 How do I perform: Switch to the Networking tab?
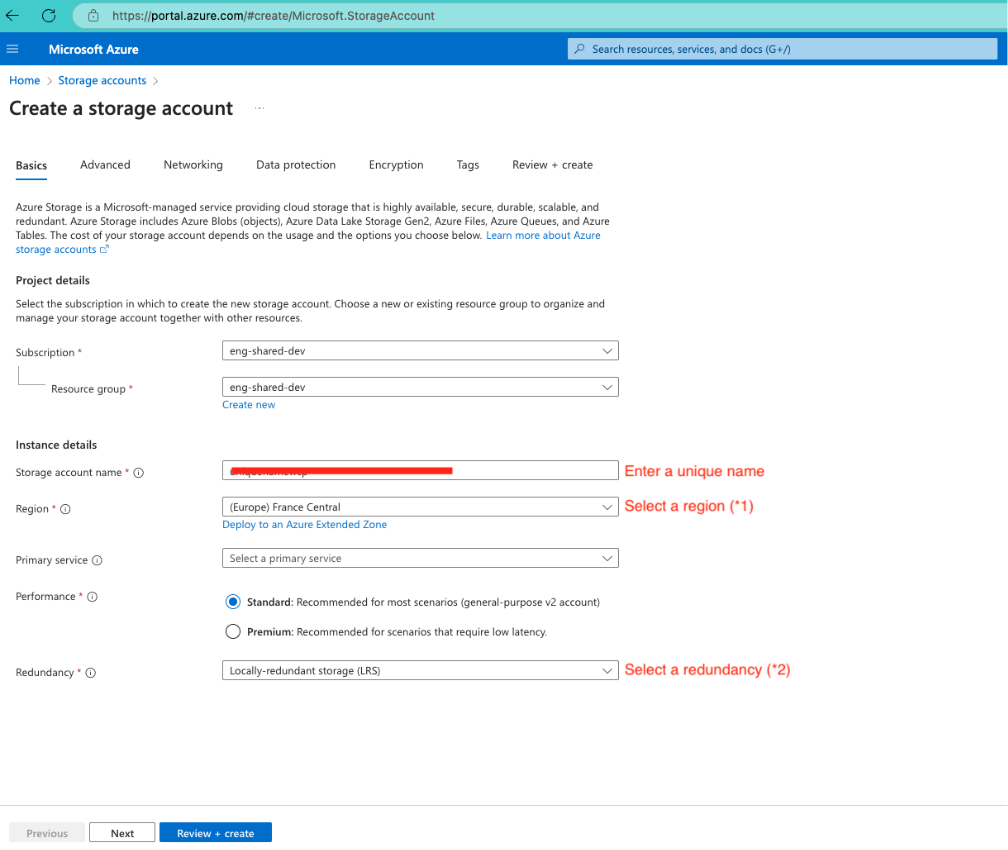192,165
